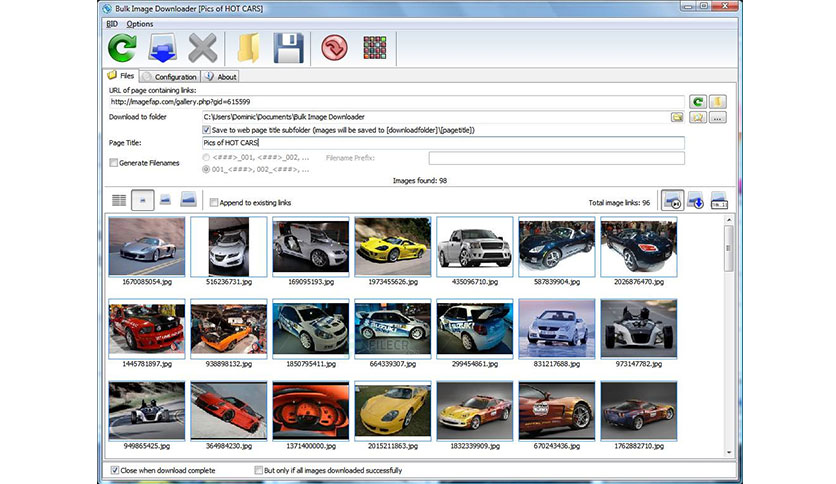Viewport: 836px width, 484px height.
Task: Click the scrollbar up arrow
Action: tap(729, 220)
